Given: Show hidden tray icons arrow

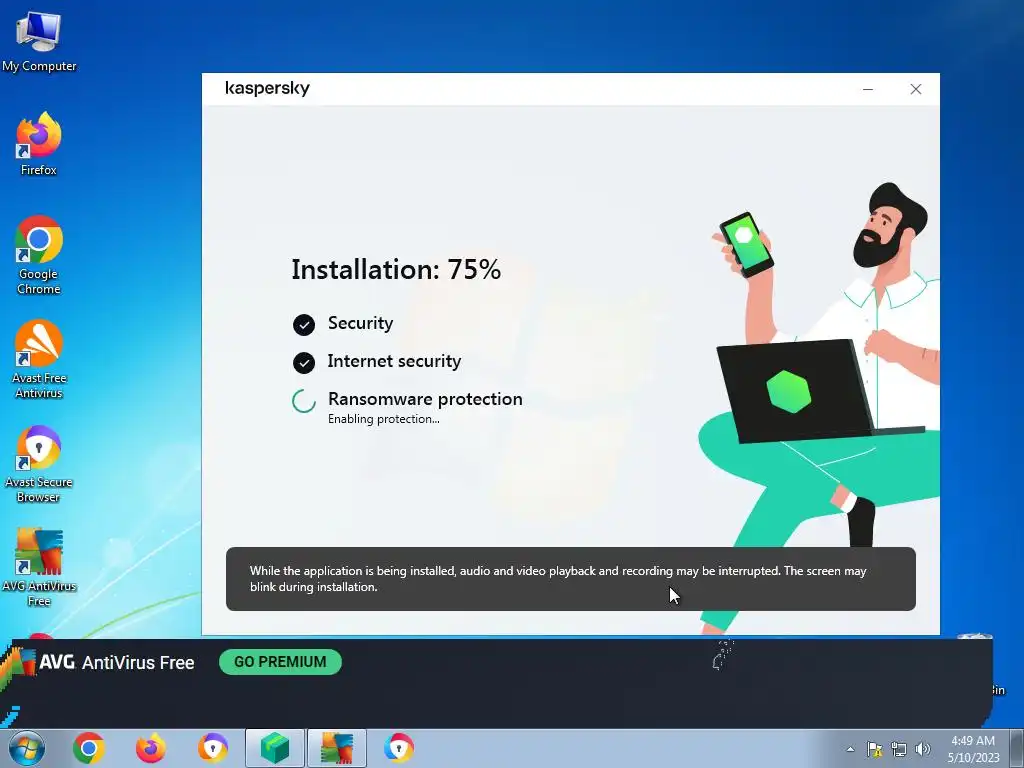Looking at the screenshot, I should pyautogui.click(x=850, y=749).
